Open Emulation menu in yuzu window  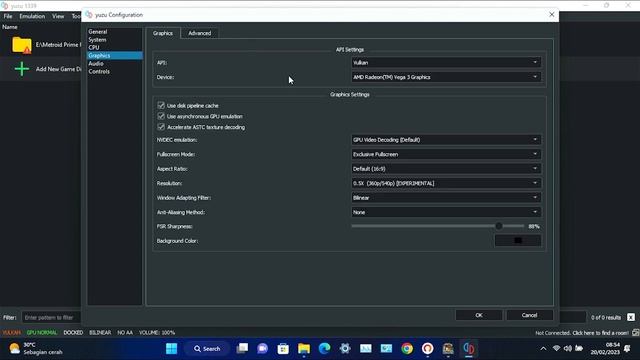tap(32, 16)
